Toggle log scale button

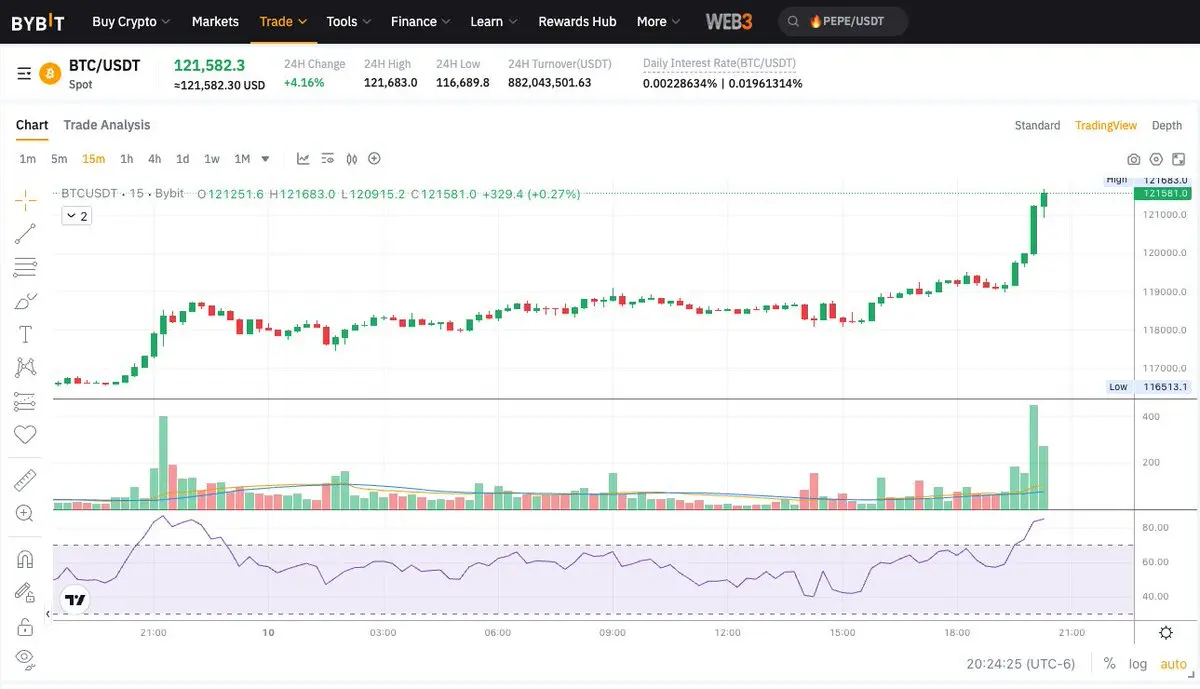1138,664
